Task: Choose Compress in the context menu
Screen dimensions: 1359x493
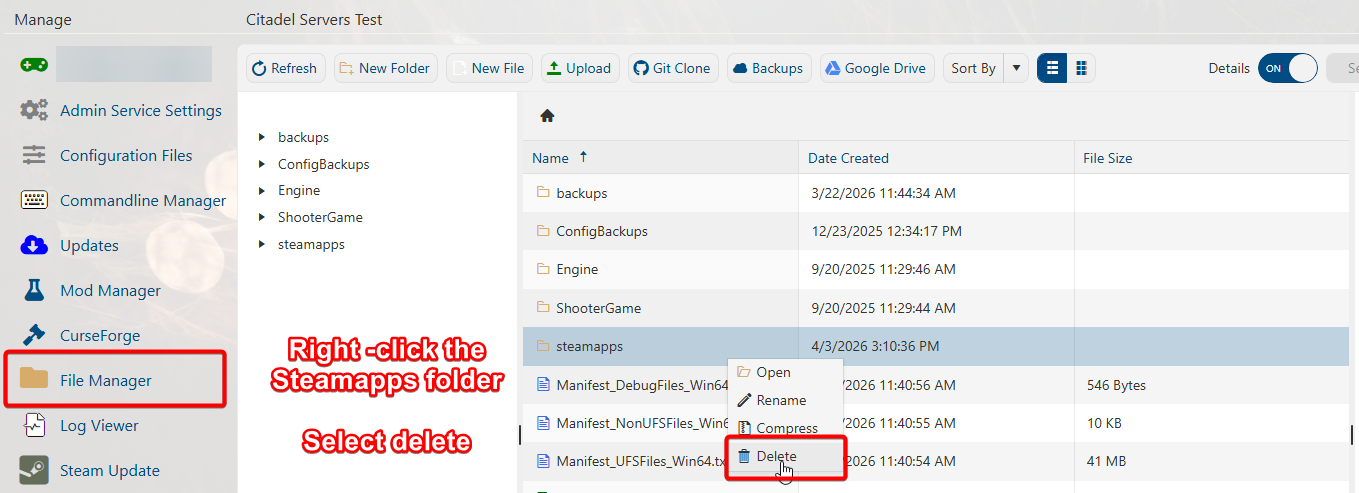Action: (x=786, y=428)
